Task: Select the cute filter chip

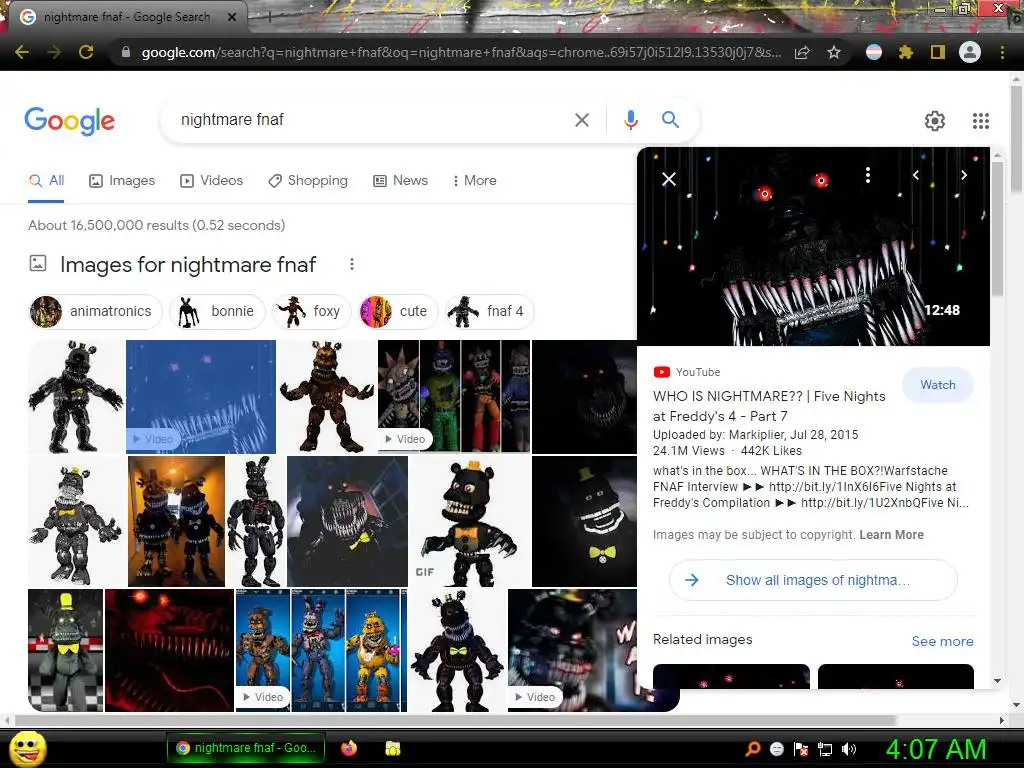Action: click(x=398, y=312)
